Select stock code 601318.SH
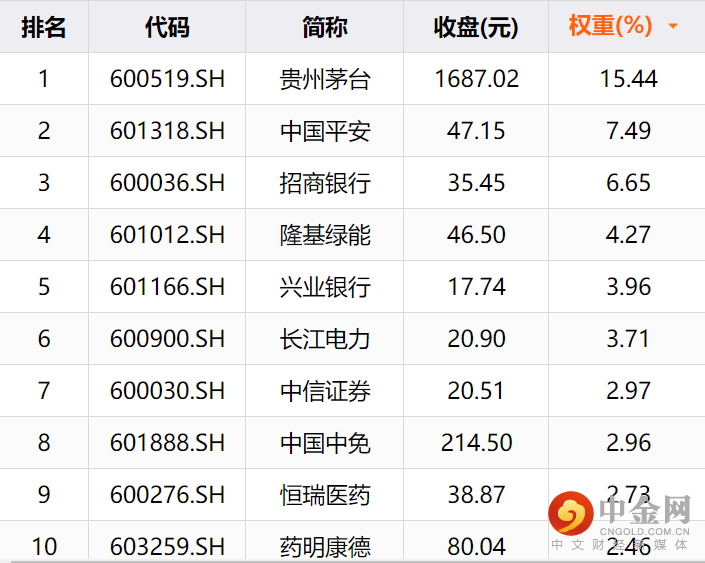The height and width of the screenshot is (563, 705). click(x=167, y=131)
